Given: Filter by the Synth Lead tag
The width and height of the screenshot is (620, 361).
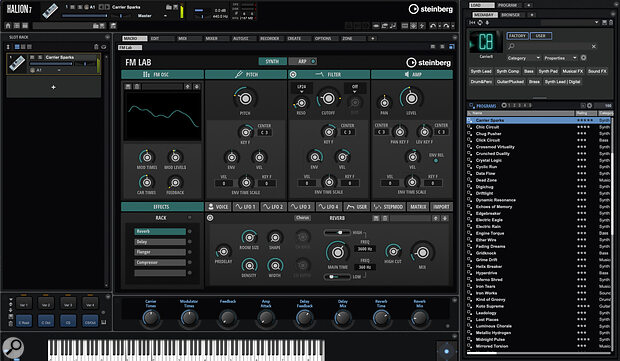Looking at the screenshot, I should (481, 71).
